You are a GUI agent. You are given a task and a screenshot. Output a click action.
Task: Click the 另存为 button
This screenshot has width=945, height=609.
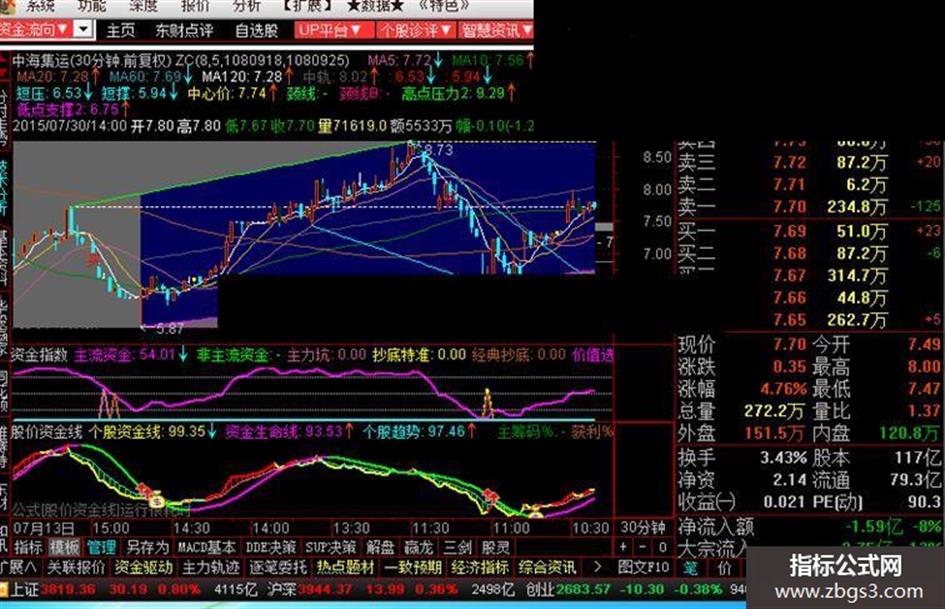click(x=148, y=547)
